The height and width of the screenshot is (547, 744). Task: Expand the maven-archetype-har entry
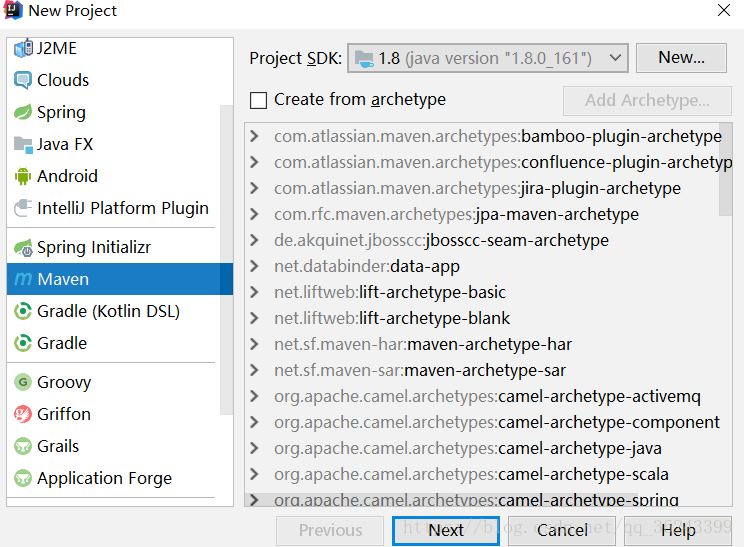(x=255, y=344)
